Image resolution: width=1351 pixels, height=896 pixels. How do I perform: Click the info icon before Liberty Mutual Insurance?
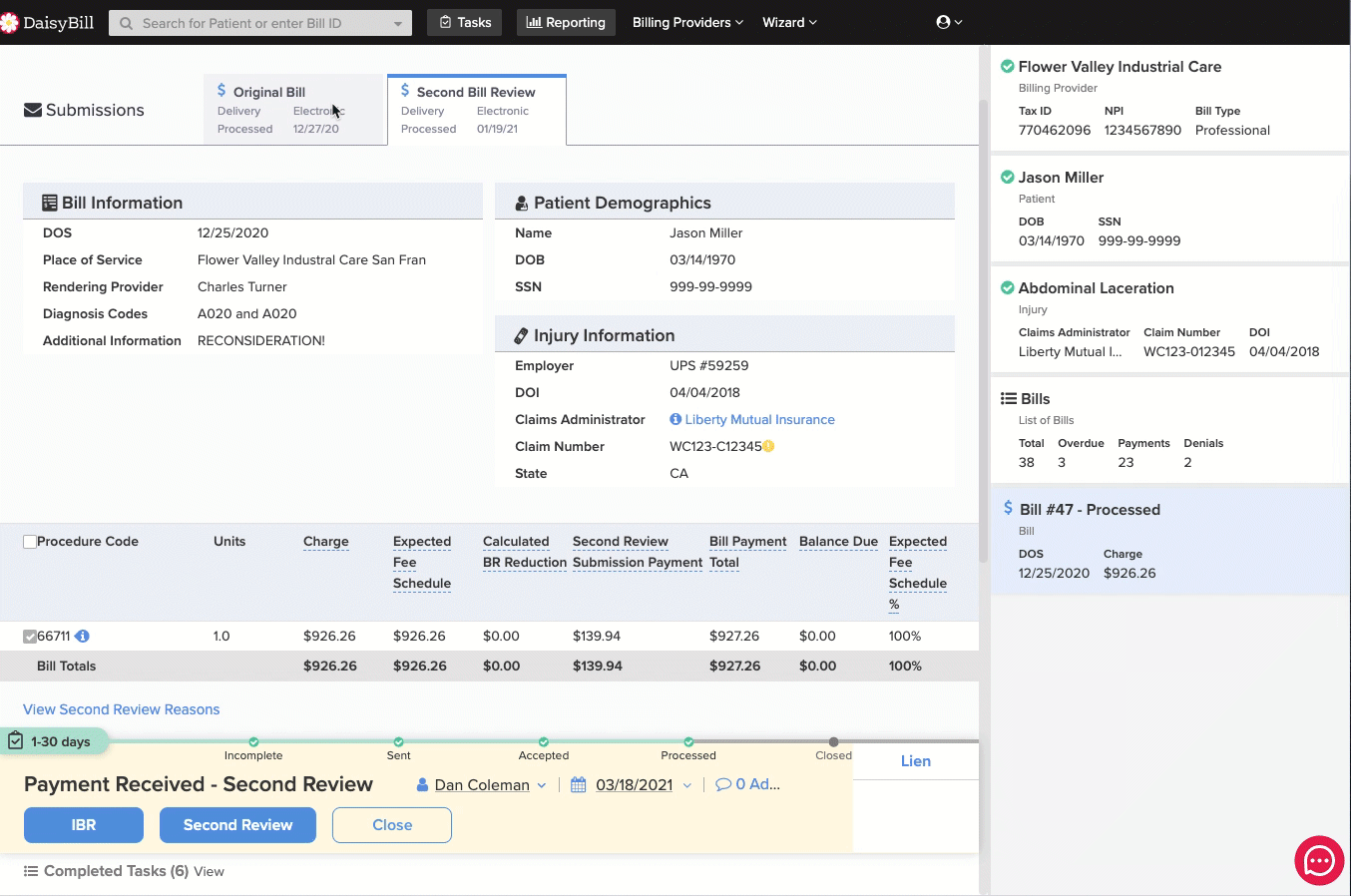675,419
